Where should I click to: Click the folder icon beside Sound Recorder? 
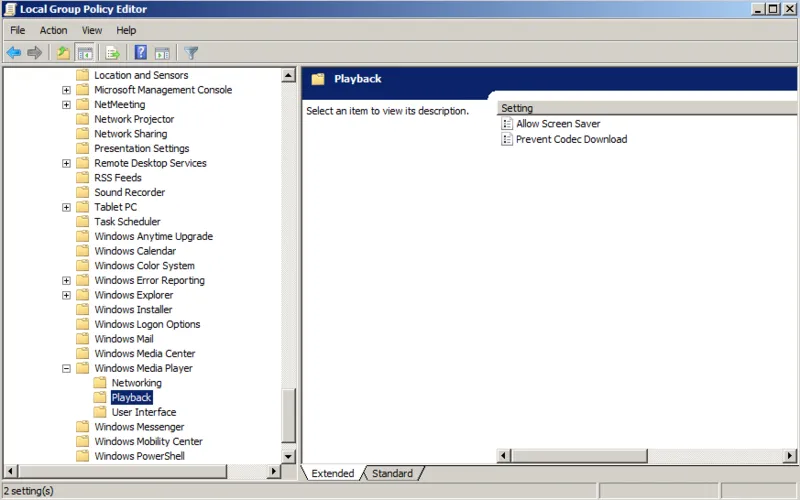click(82, 192)
